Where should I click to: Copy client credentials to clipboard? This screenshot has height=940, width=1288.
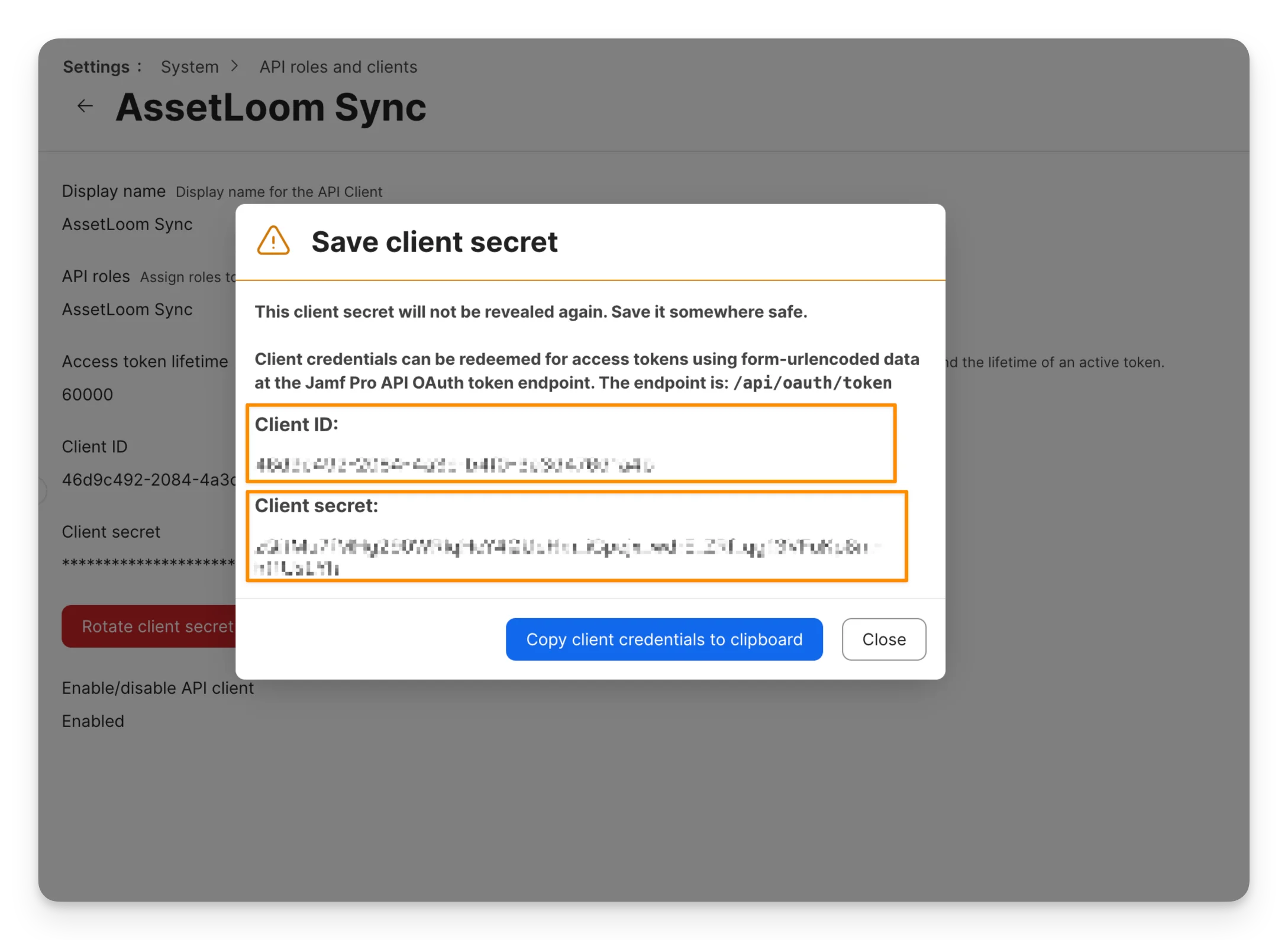664,639
